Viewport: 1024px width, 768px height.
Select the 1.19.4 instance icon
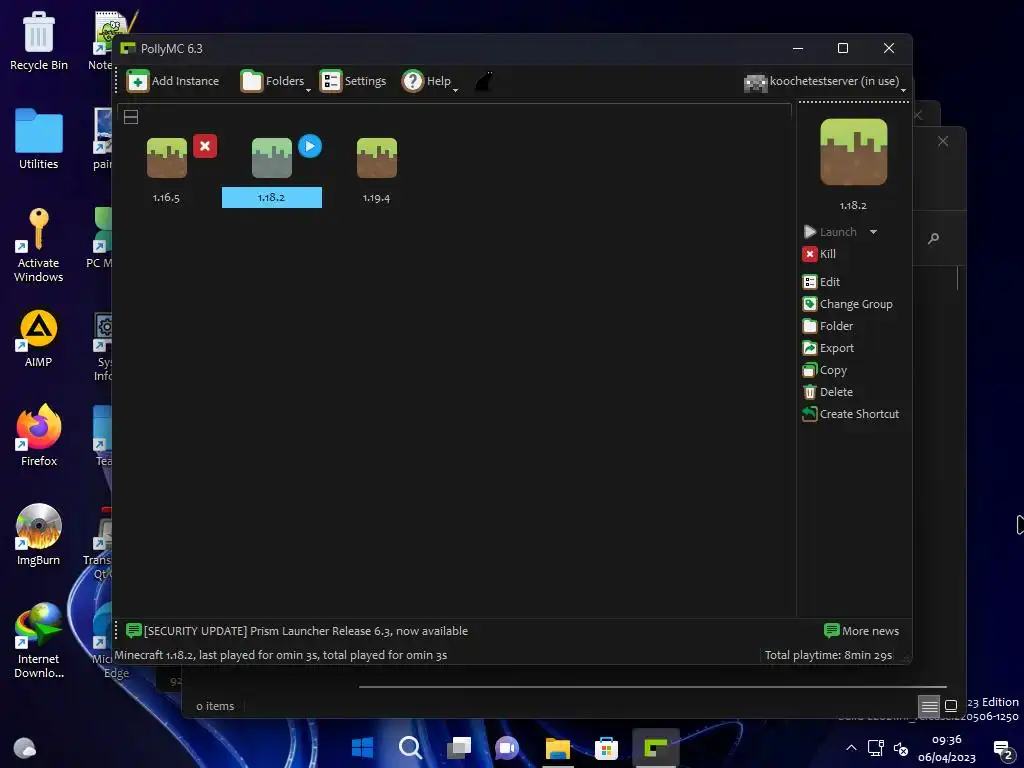tap(377, 158)
